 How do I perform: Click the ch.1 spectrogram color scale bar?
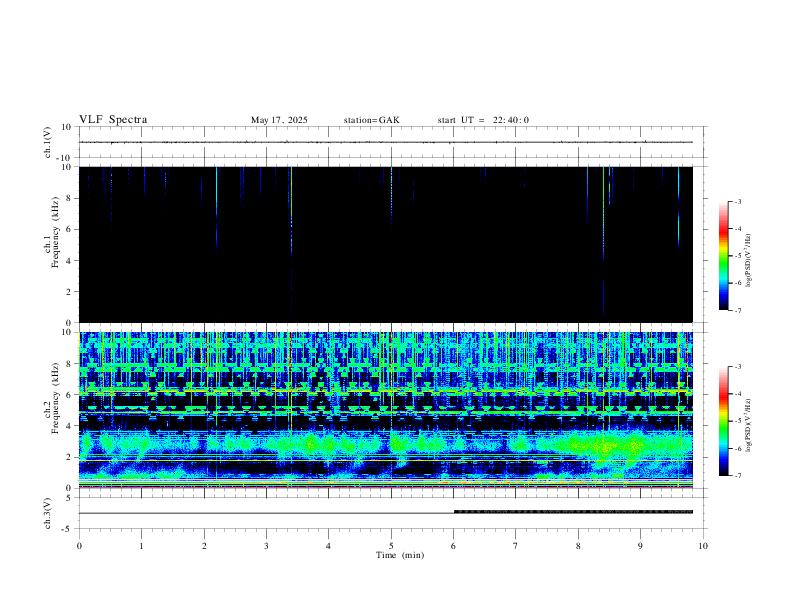click(723, 256)
